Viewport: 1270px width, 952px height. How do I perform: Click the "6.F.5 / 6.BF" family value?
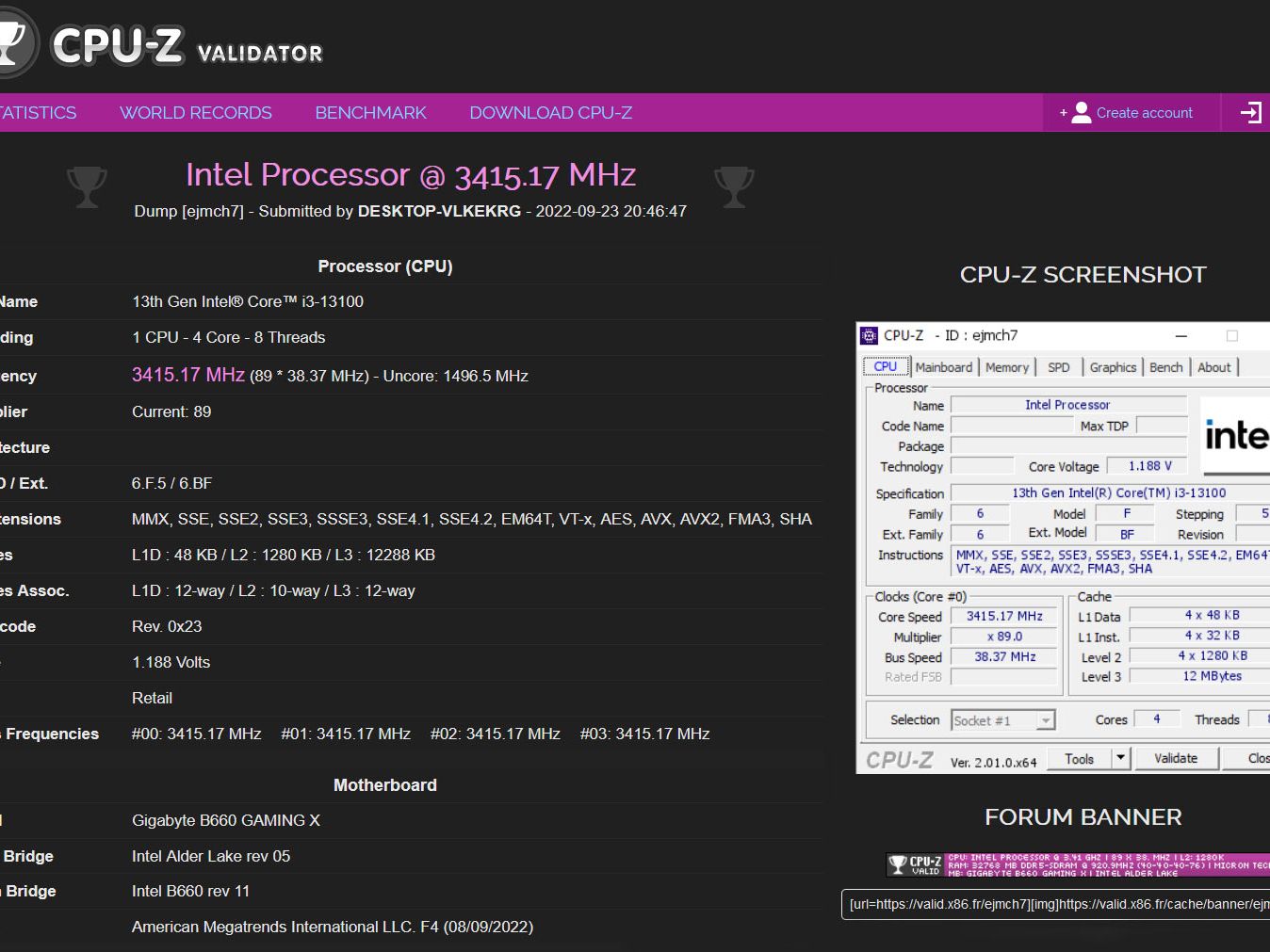point(172,484)
